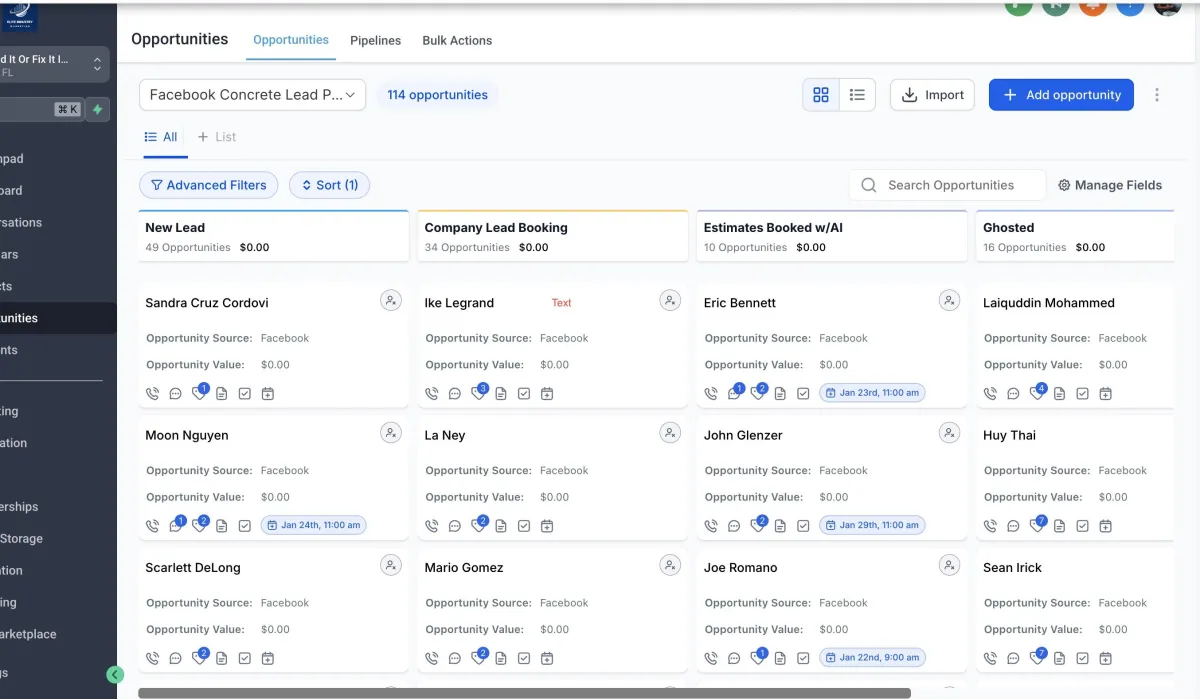Open notes document icon on Scarlett DeLong card
1200x699 pixels.
click(221, 658)
